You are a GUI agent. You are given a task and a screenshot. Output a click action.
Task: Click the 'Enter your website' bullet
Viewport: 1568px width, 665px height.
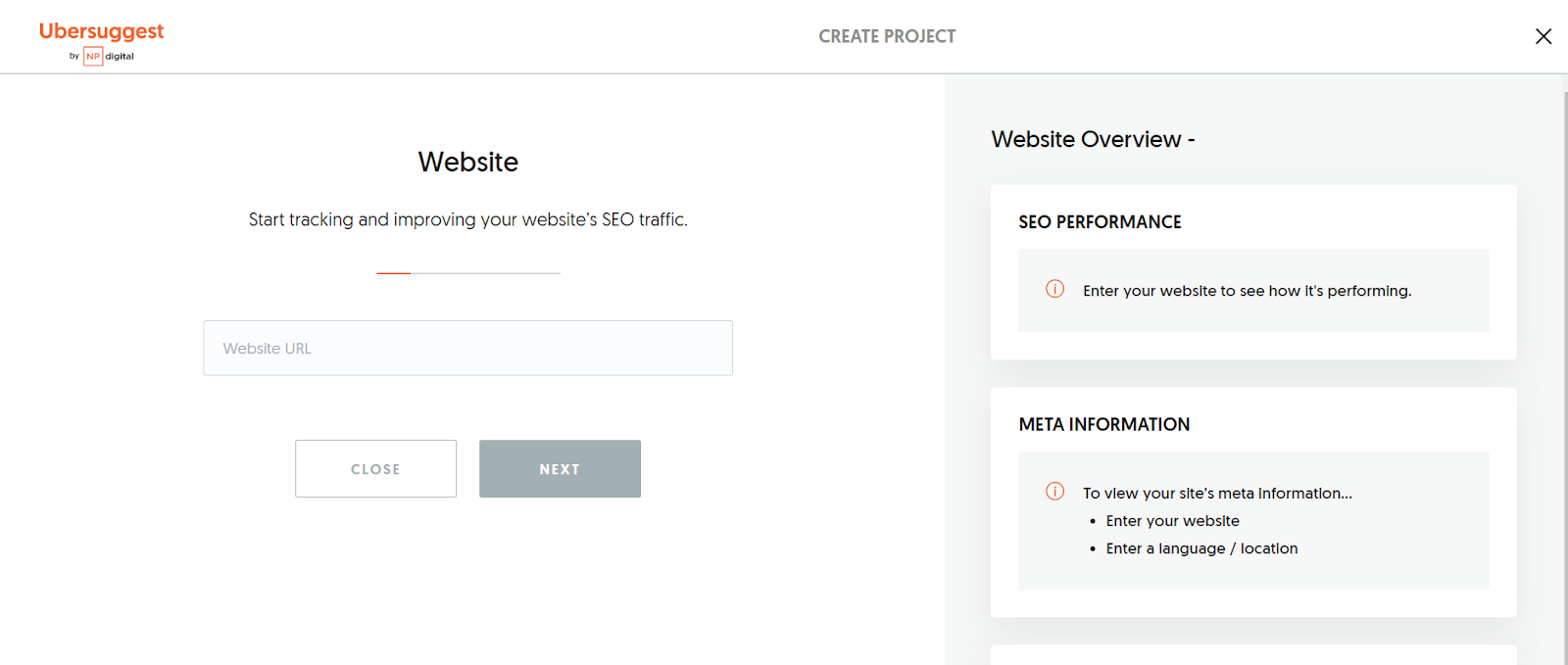click(x=1172, y=521)
